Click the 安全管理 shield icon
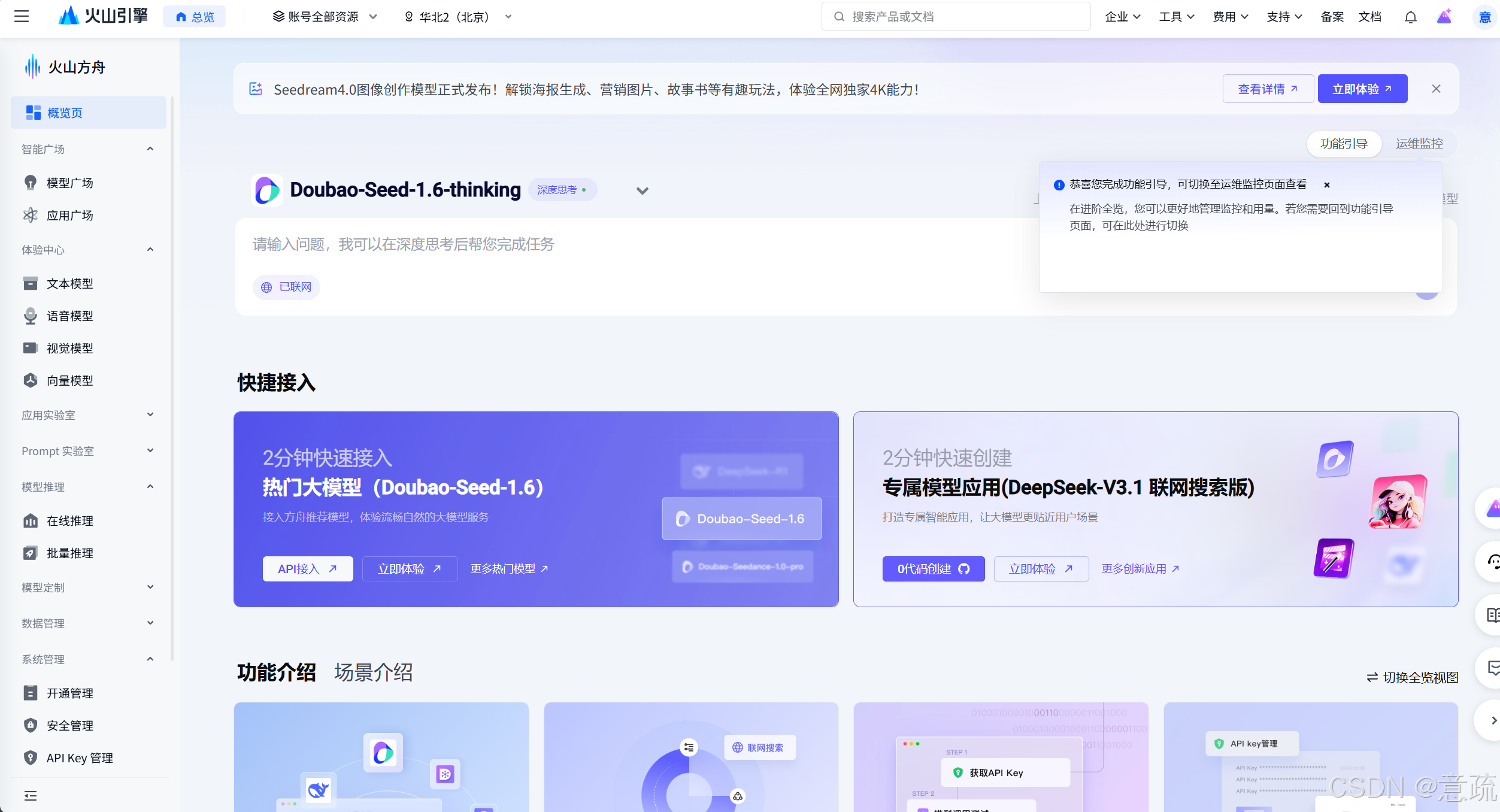 (x=30, y=725)
